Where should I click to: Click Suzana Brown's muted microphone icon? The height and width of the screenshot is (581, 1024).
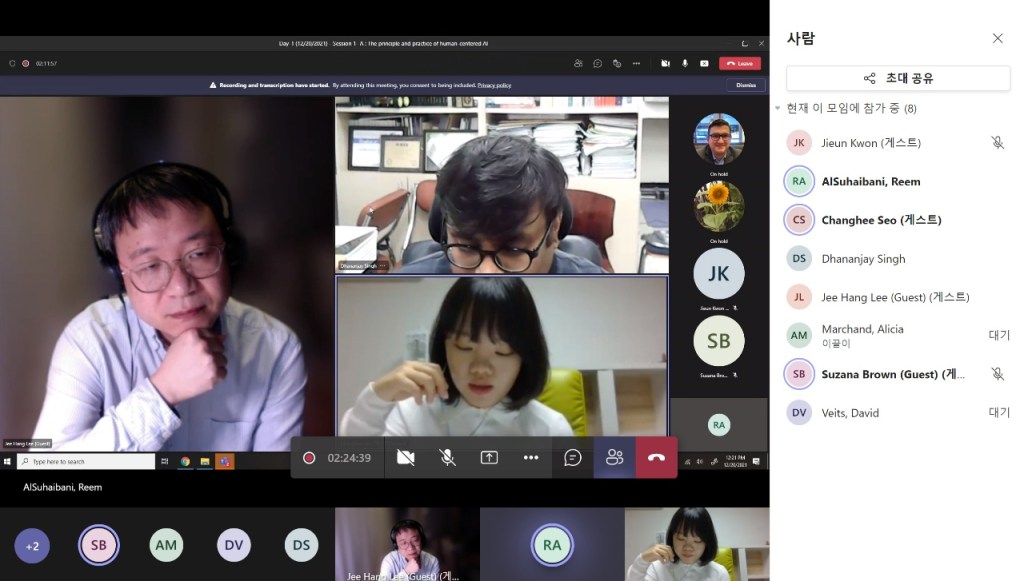997,374
